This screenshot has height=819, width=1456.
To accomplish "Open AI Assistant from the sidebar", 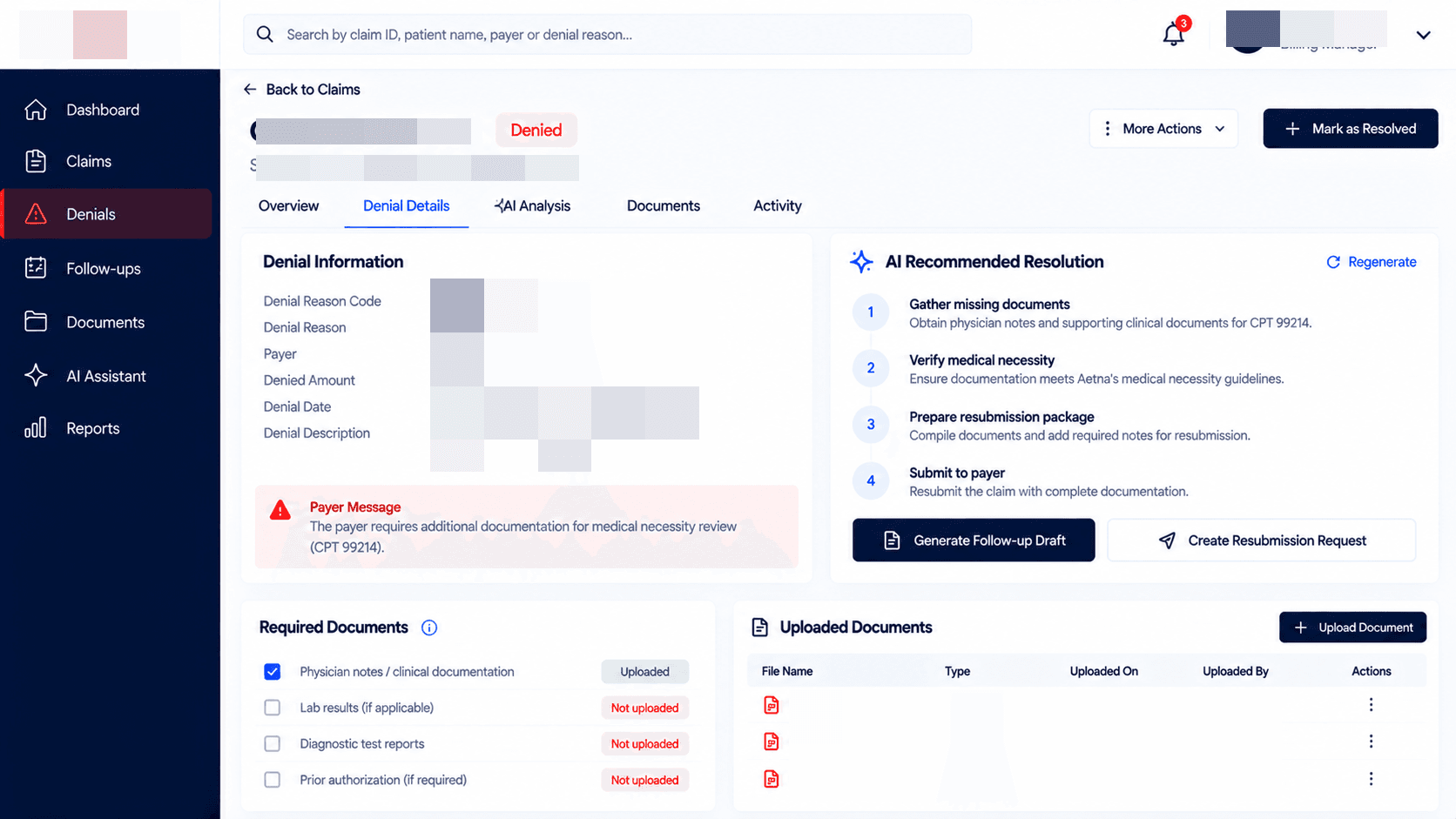I will 106,376.
